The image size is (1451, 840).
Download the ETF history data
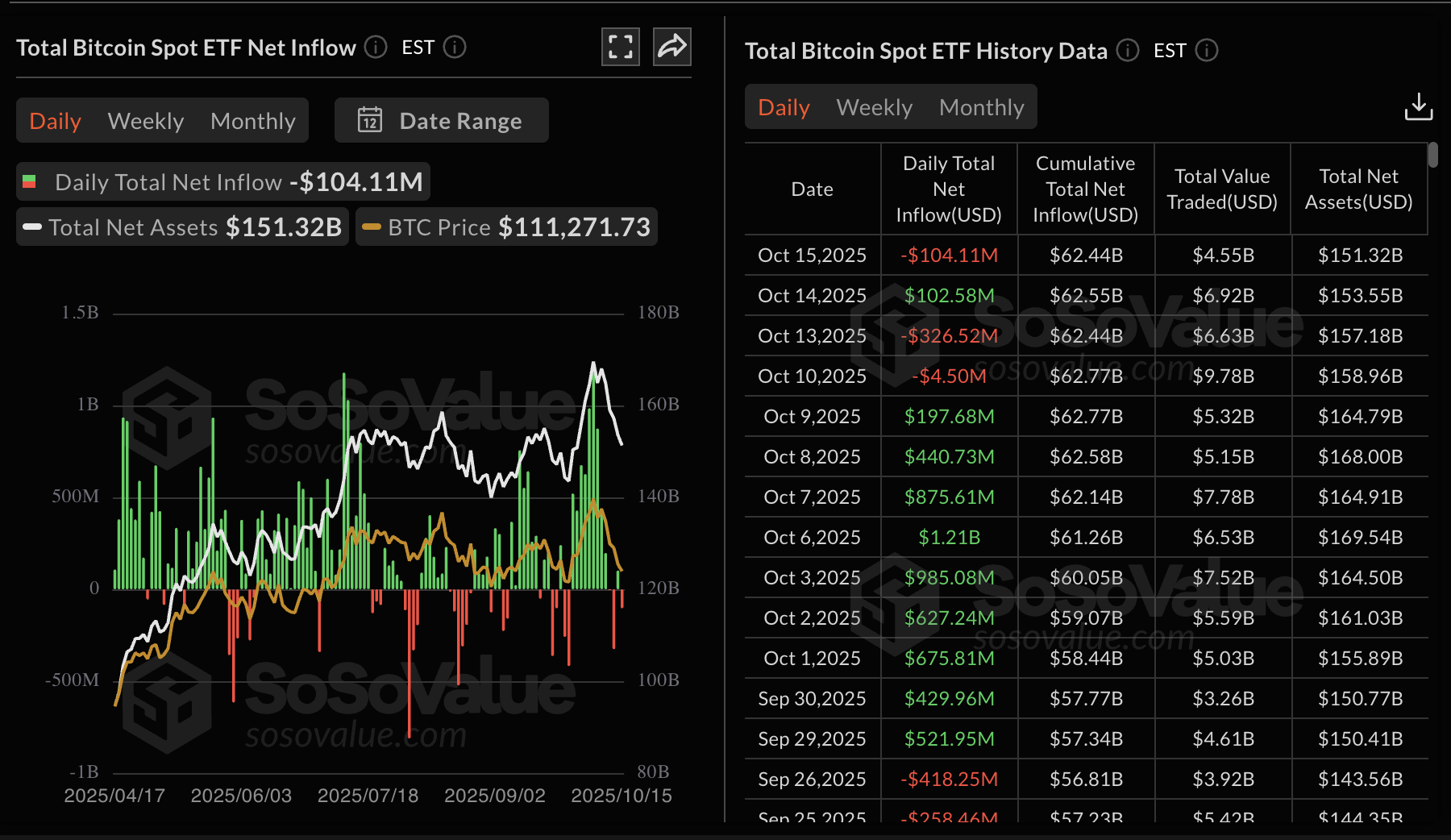[x=1419, y=106]
